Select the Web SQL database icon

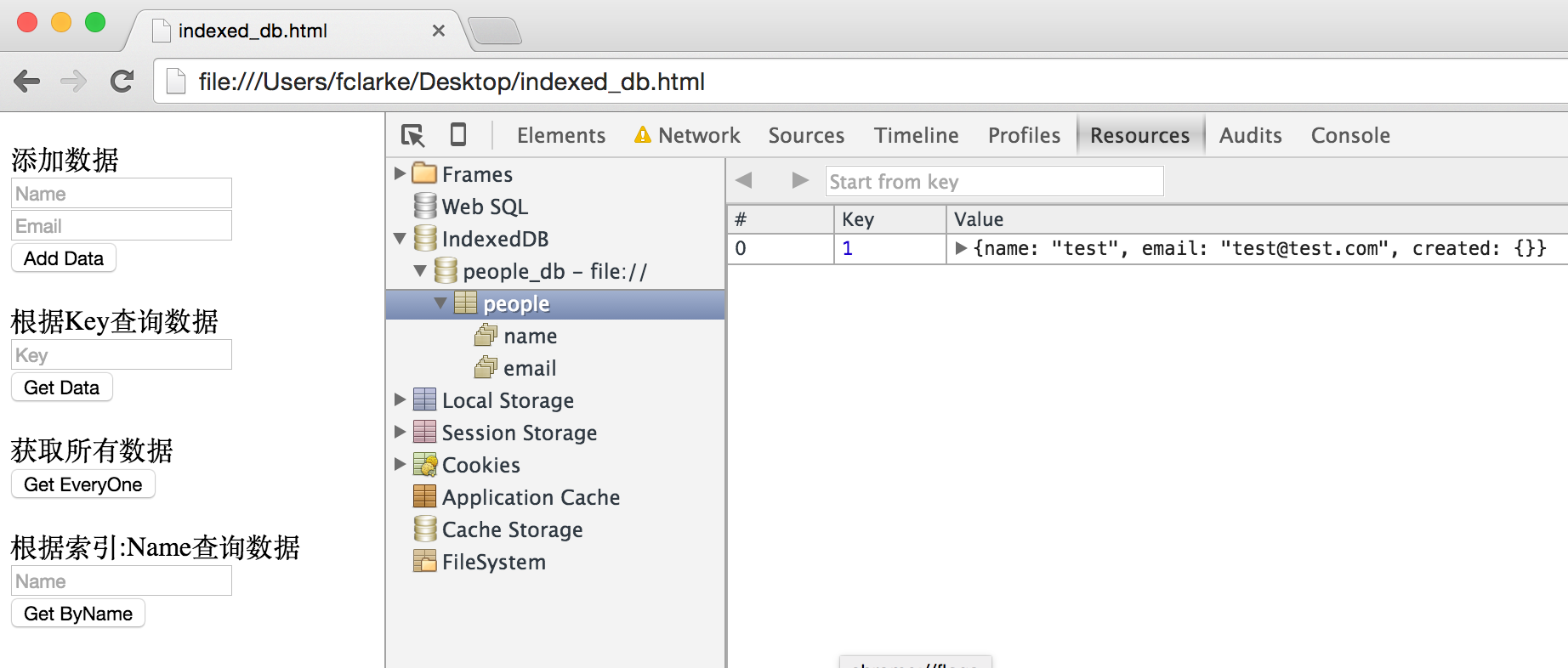click(x=425, y=207)
